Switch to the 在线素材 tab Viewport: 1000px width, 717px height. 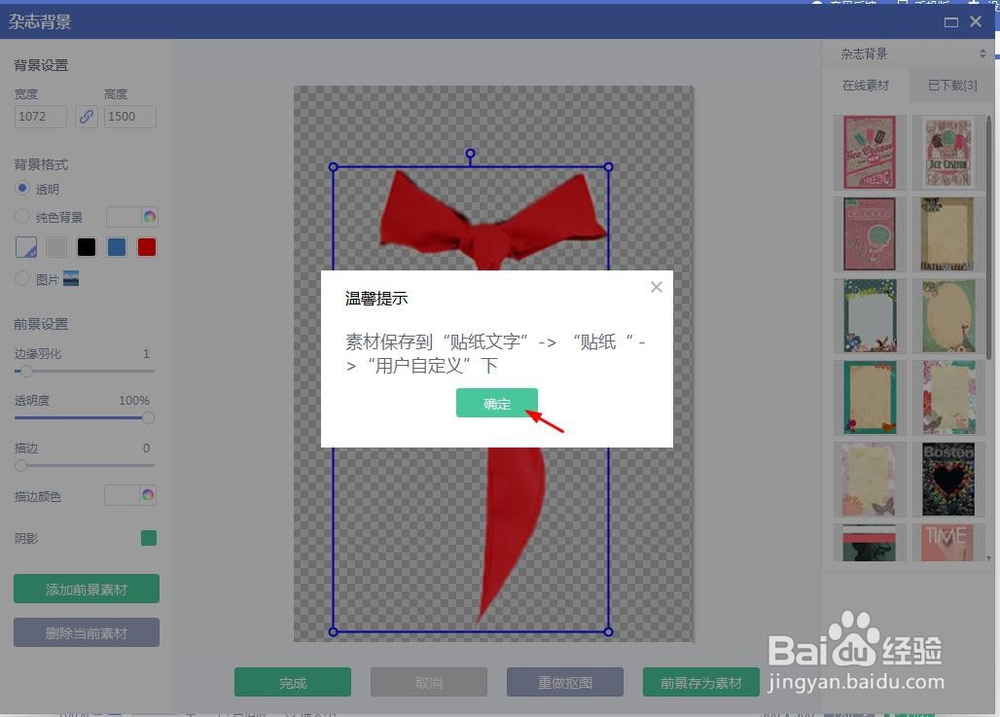tap(865, 85)
